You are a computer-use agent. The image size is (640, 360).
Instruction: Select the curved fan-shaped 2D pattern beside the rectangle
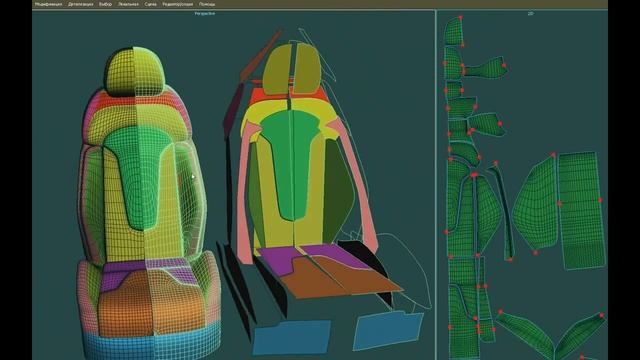[536, 204]
